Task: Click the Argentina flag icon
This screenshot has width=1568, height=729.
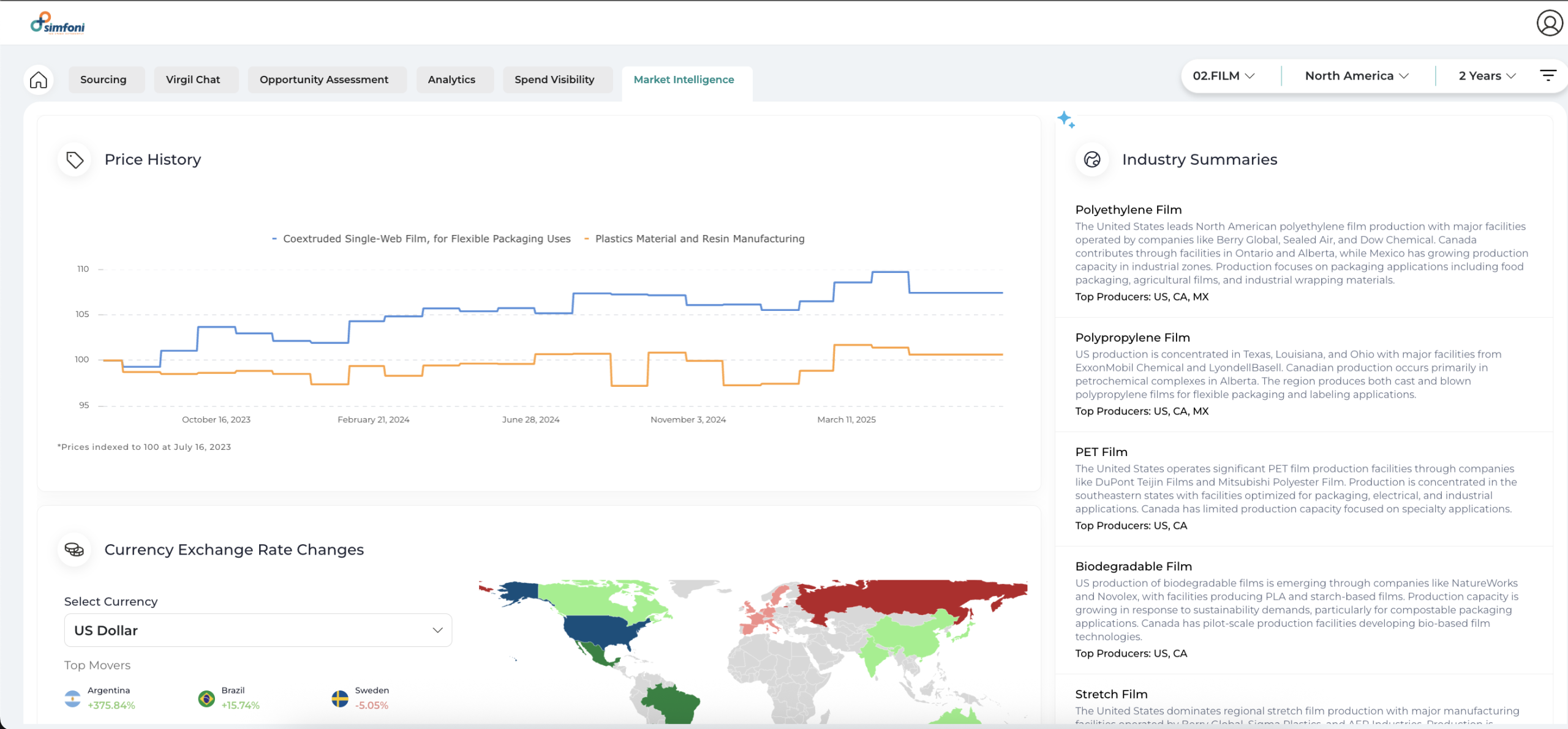Action: [72, 698]
